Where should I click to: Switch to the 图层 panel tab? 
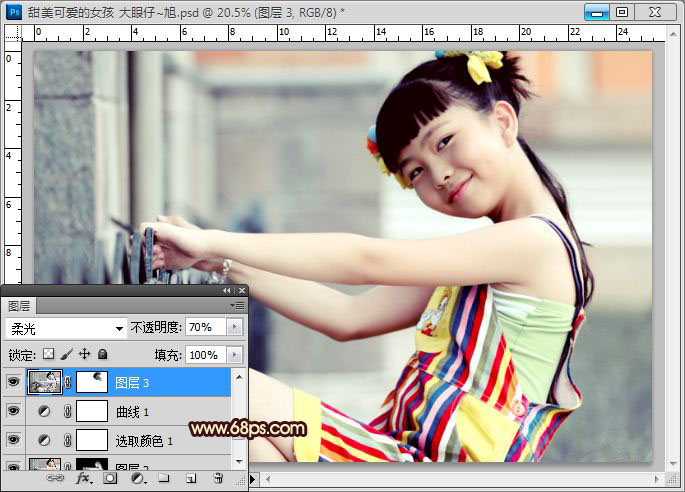tap(19, 305)
